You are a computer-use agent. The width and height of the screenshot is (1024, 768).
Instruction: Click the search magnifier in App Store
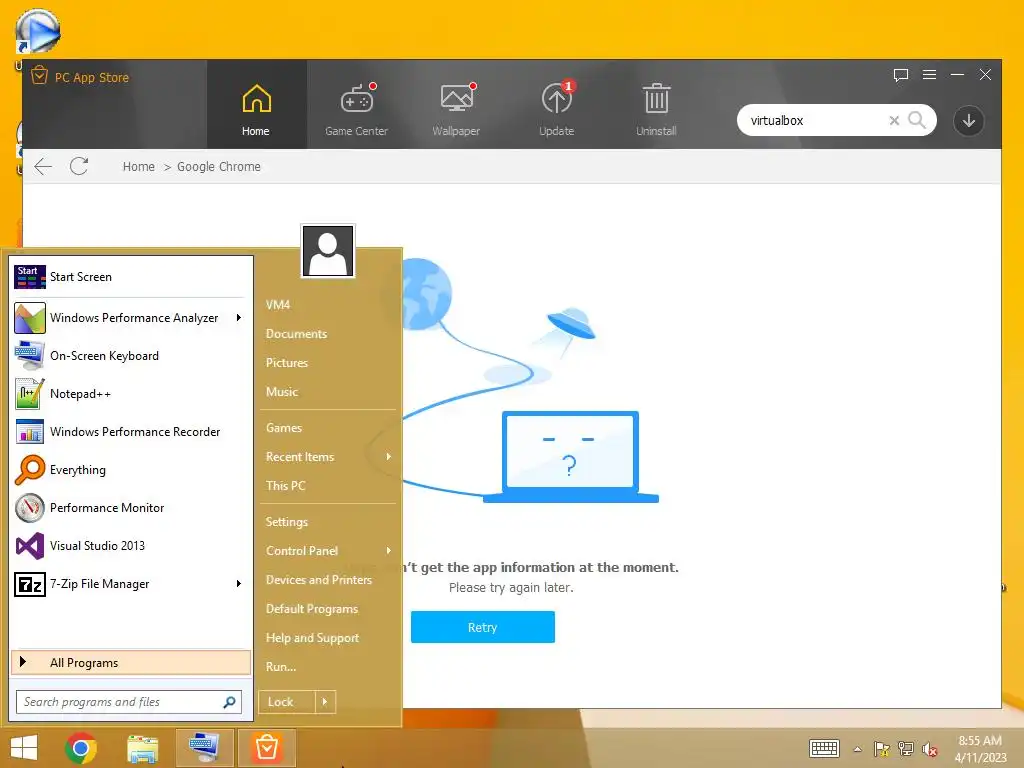pos(916,120)
